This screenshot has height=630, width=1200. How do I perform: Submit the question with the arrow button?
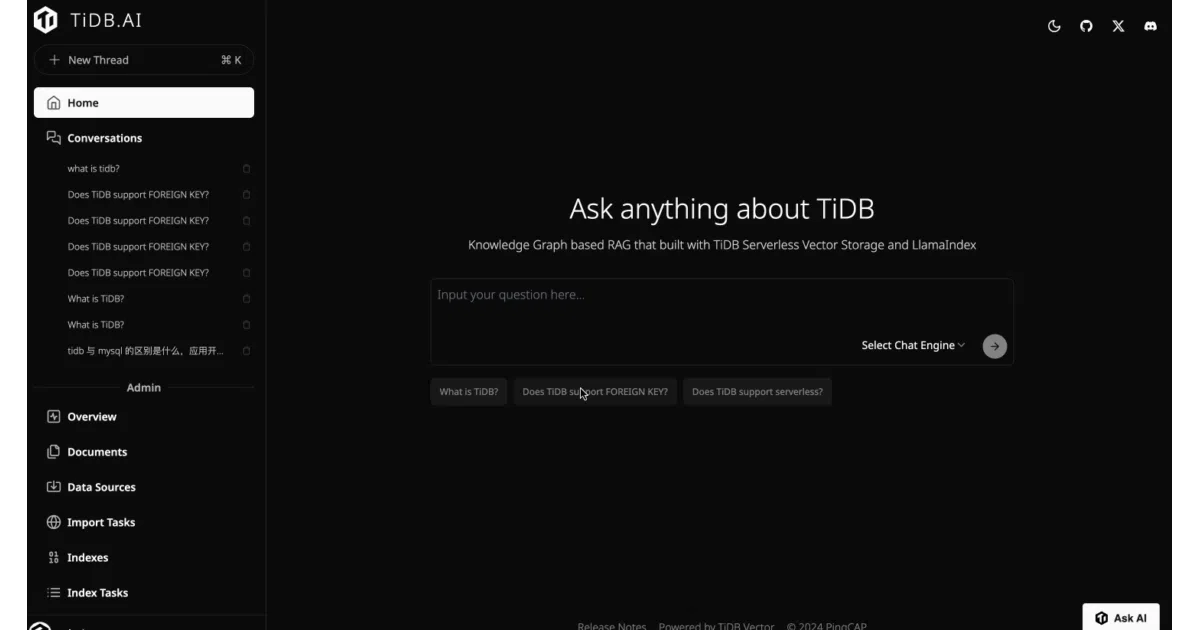pyautogui.click(x=994, y=346)
